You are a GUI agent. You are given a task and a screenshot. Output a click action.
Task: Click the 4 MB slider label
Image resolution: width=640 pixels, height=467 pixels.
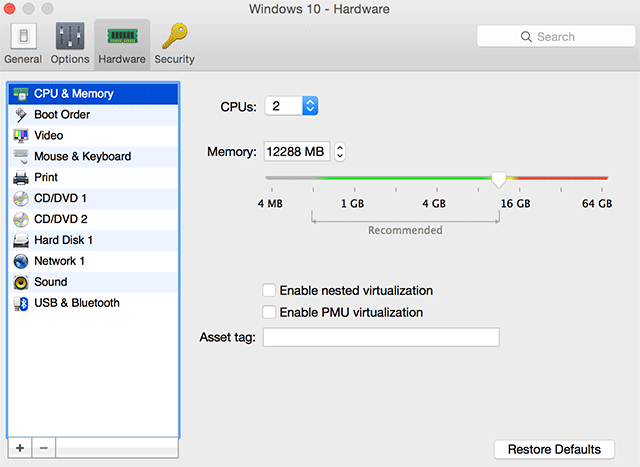(270, 203)
